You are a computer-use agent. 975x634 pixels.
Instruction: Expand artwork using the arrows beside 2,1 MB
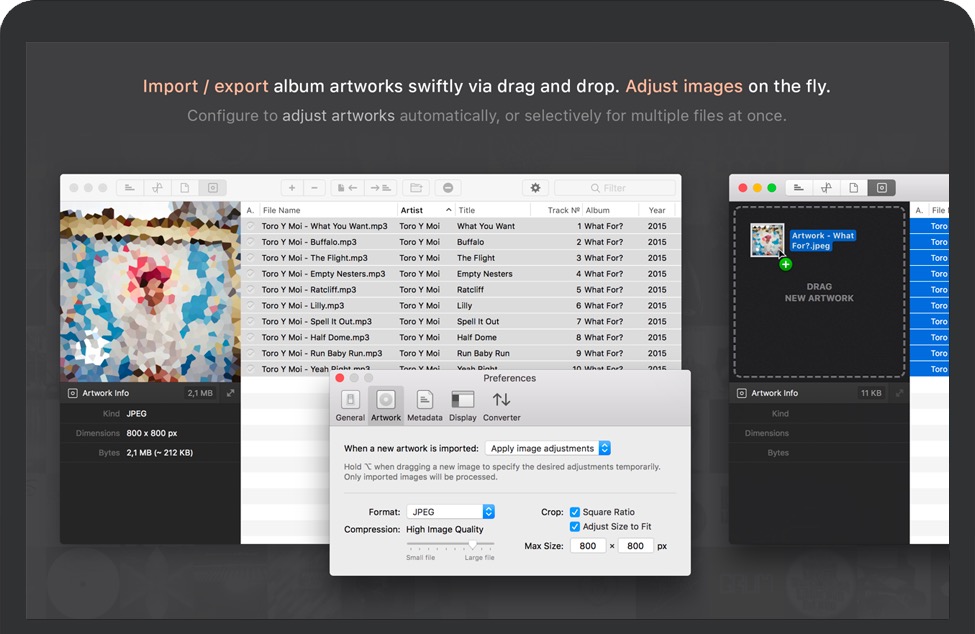230,393
